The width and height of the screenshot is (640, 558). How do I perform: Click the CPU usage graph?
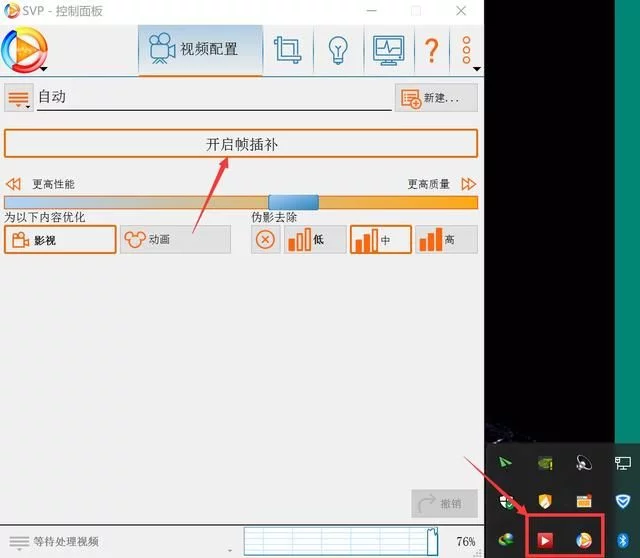[x=341, y=541]
